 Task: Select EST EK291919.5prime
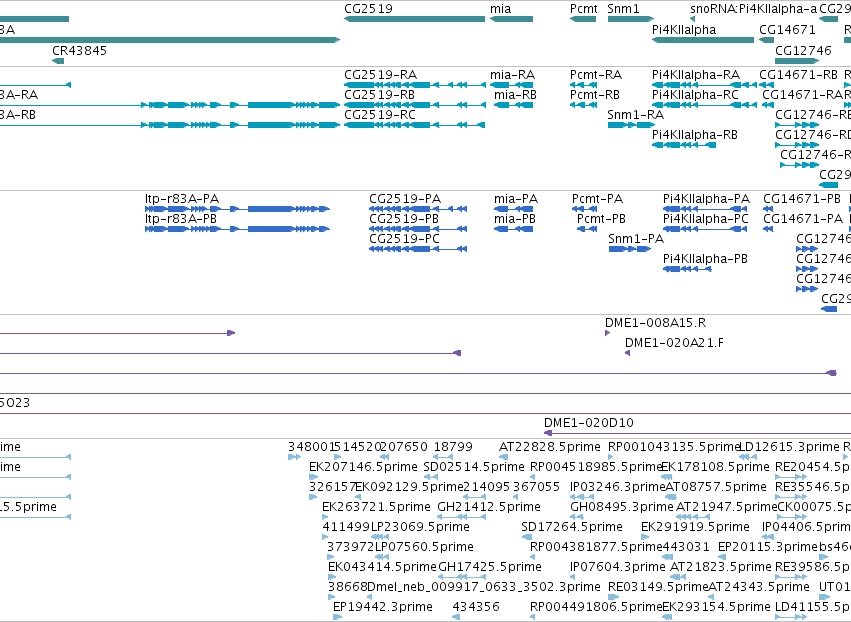tap(695, 527)
